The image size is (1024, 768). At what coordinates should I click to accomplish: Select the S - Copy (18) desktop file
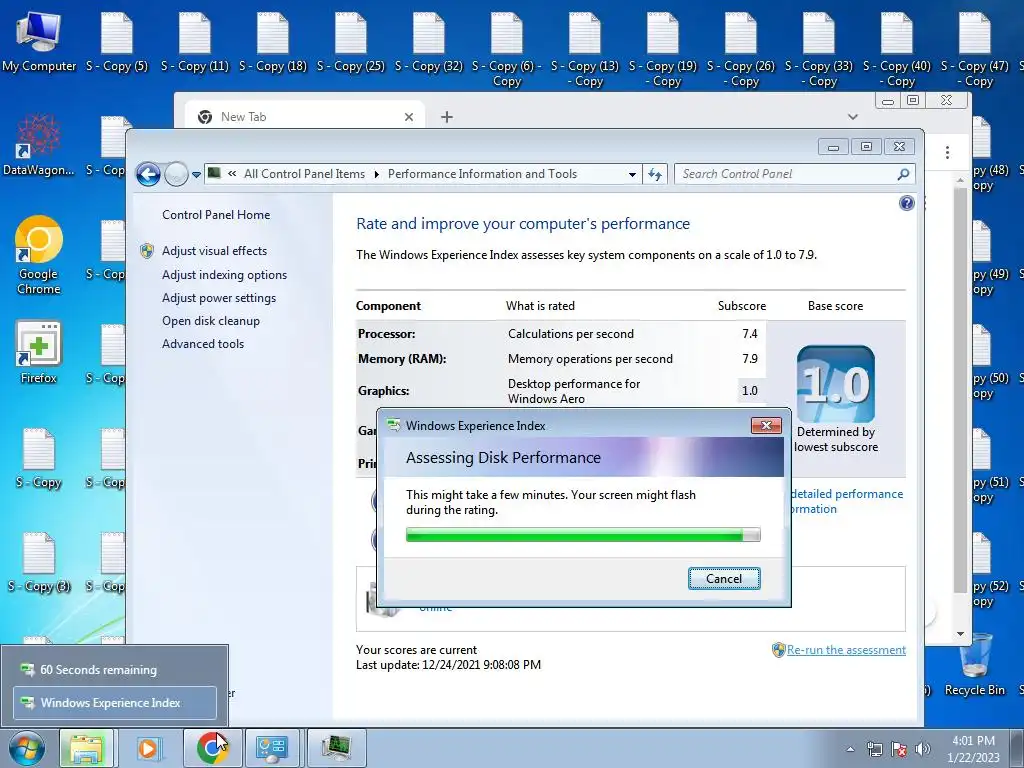click(x=272, y=43)
